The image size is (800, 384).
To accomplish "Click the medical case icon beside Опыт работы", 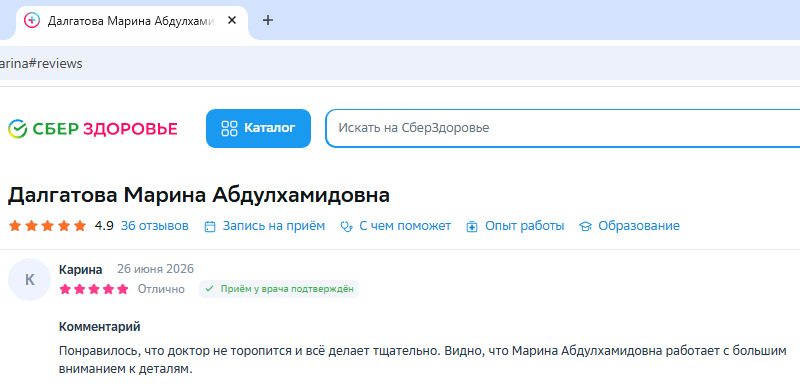I will point(472,227).
